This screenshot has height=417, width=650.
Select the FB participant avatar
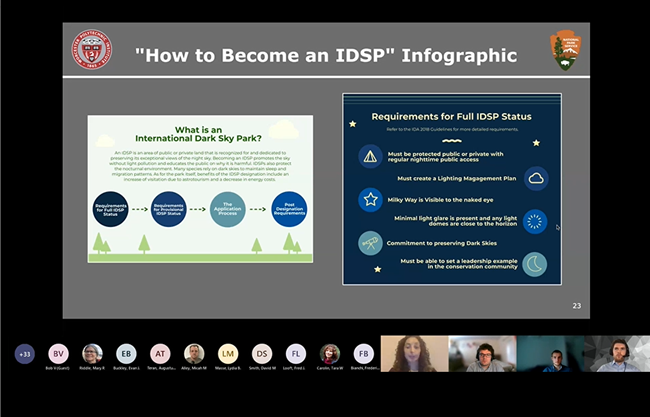(x=364, y=353)
